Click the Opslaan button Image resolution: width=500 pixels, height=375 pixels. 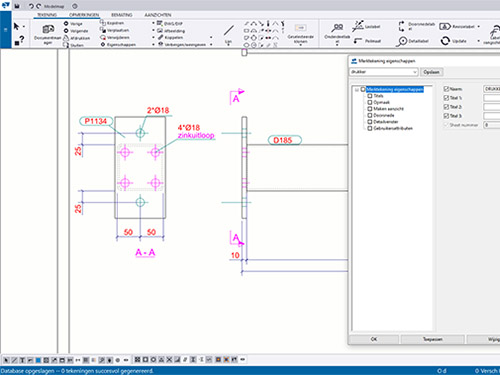point(431,72)
